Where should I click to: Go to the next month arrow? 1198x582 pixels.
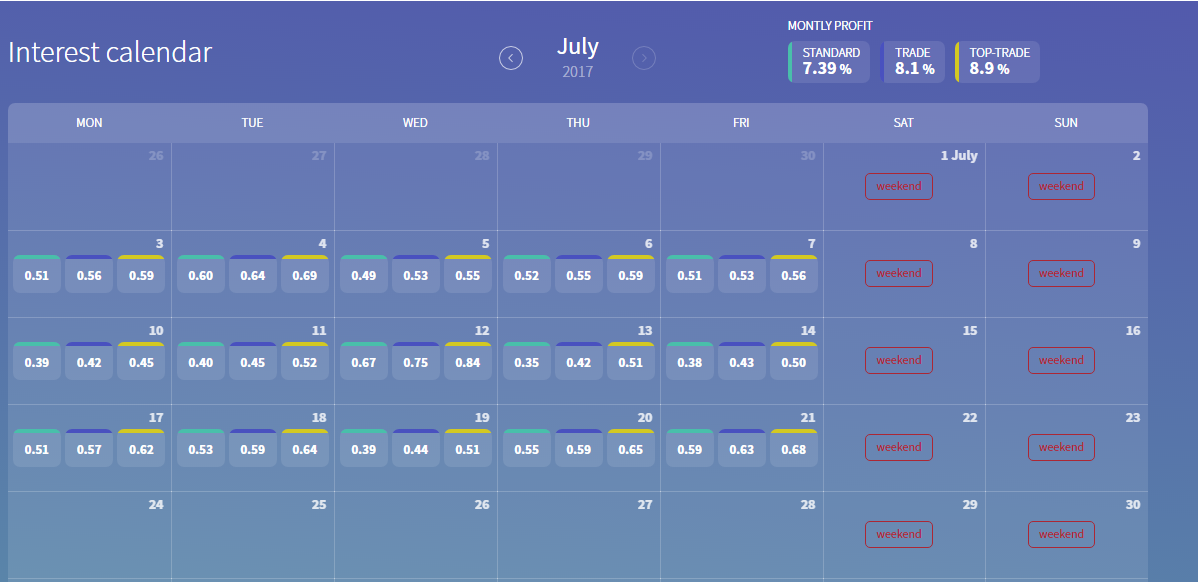tap(644, 58)
